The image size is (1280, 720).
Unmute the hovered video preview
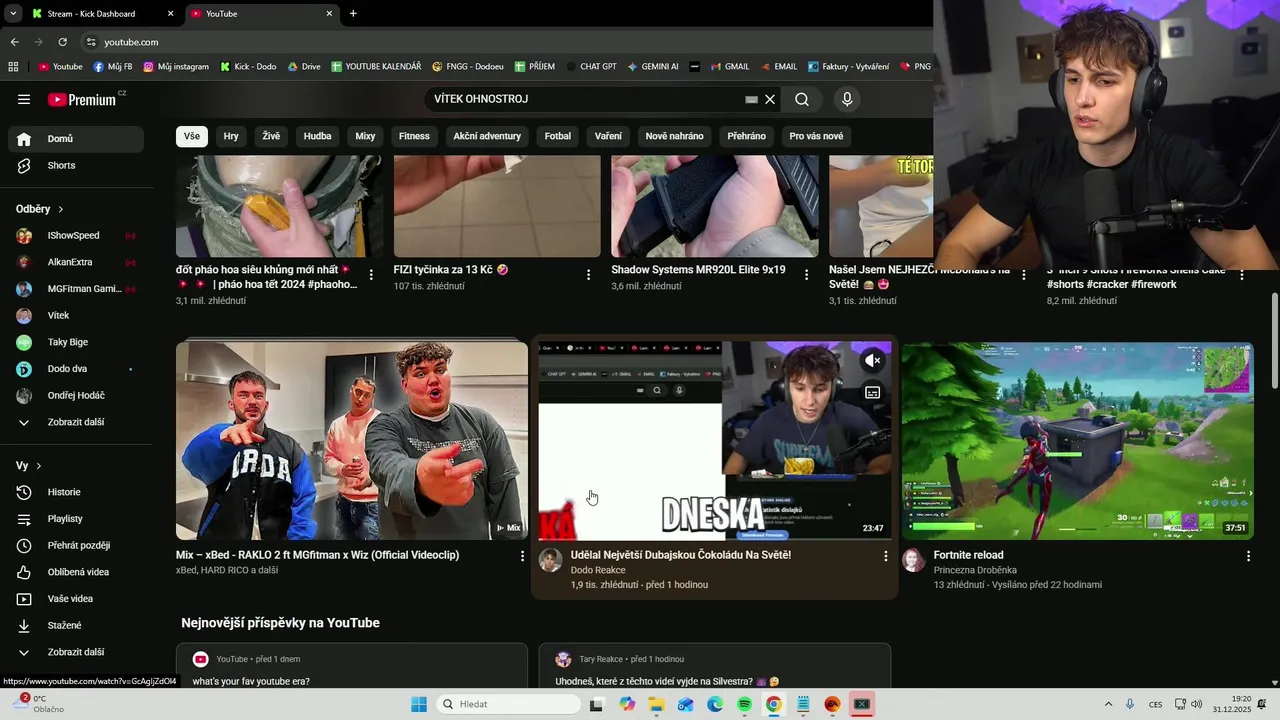(x=872, y=360)
